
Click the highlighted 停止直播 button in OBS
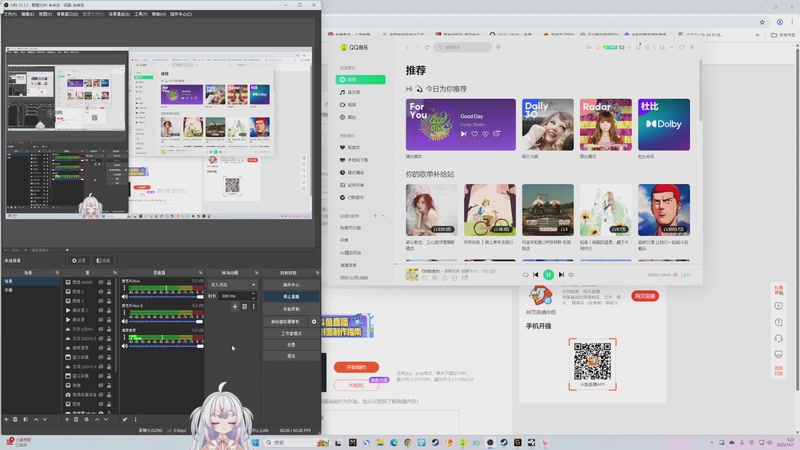[x=291, y=296]
